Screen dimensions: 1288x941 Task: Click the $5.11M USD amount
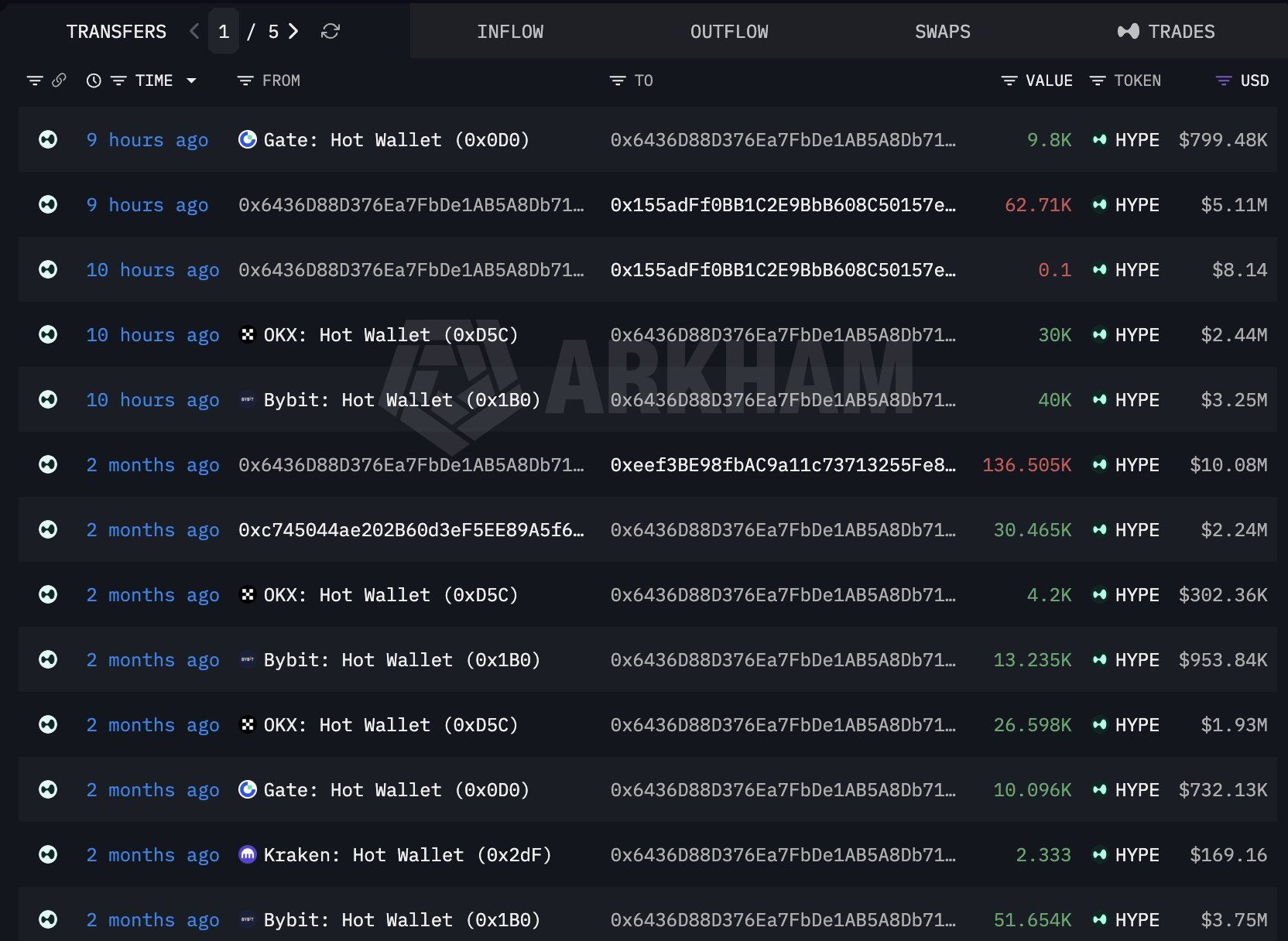pyautogui.click(x=1234, y=205)
